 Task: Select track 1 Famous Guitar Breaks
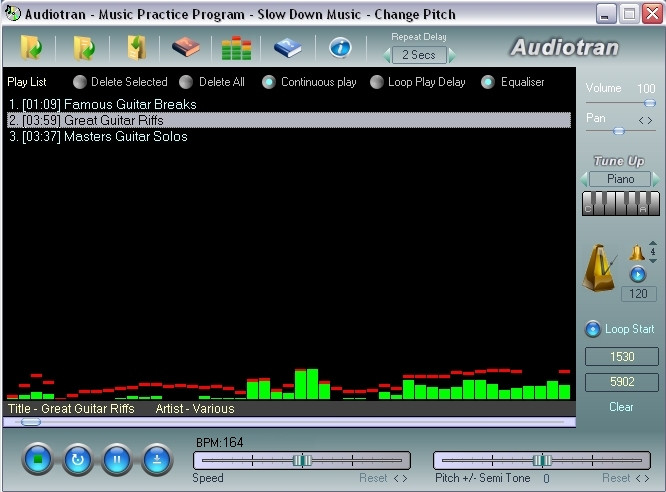[289, 105]
